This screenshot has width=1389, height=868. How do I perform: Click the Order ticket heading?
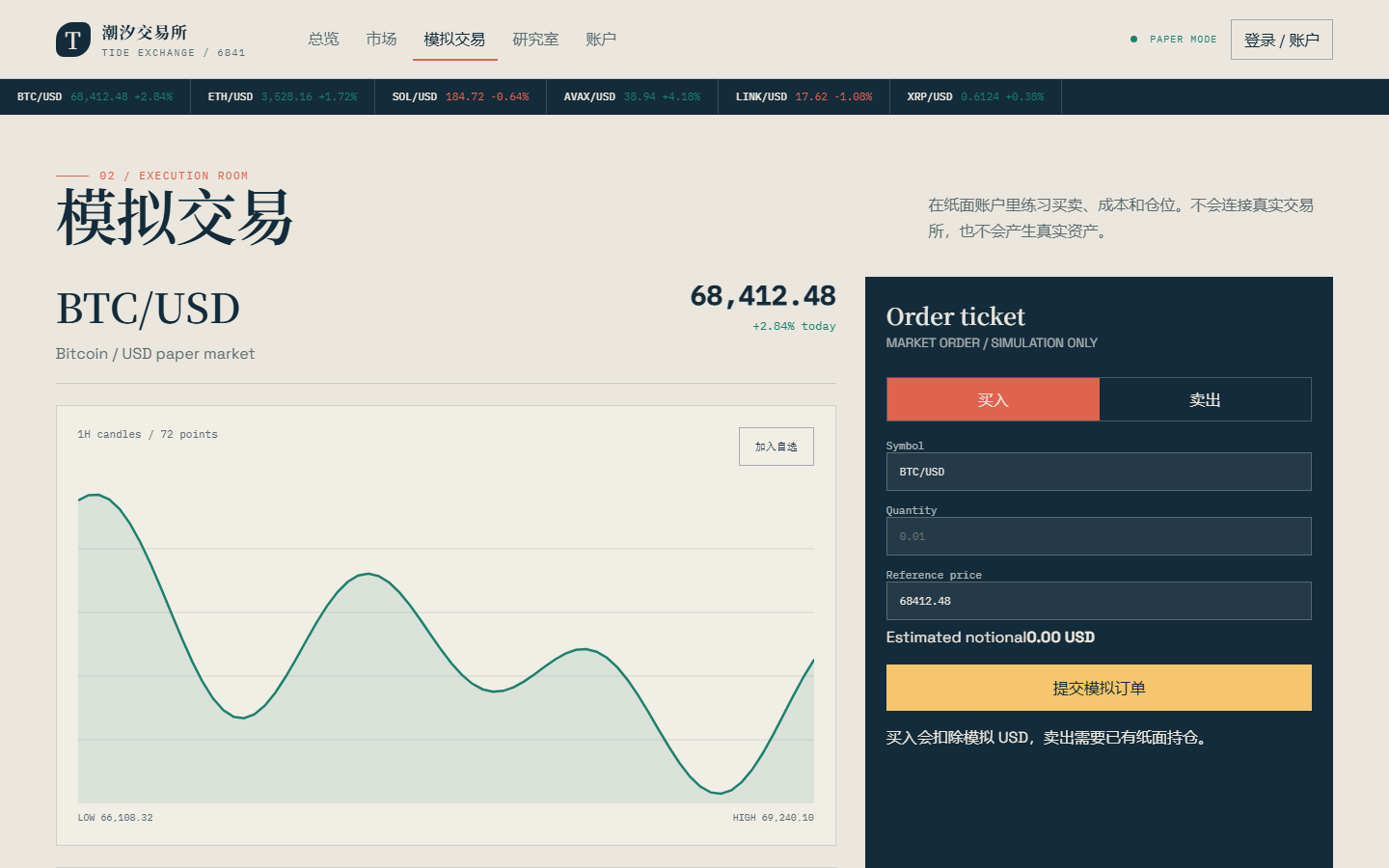(x=955, y=316)
